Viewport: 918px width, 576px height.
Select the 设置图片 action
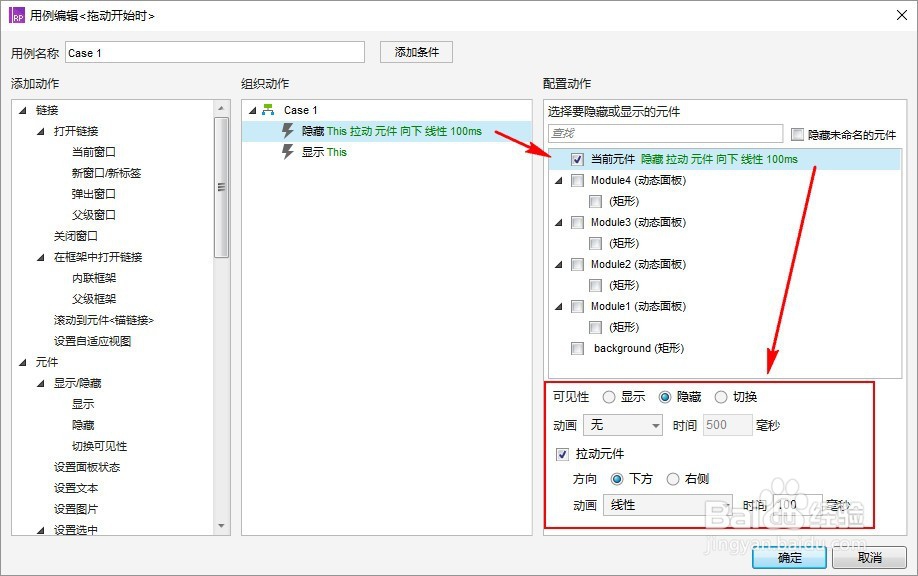coord(76,509)
